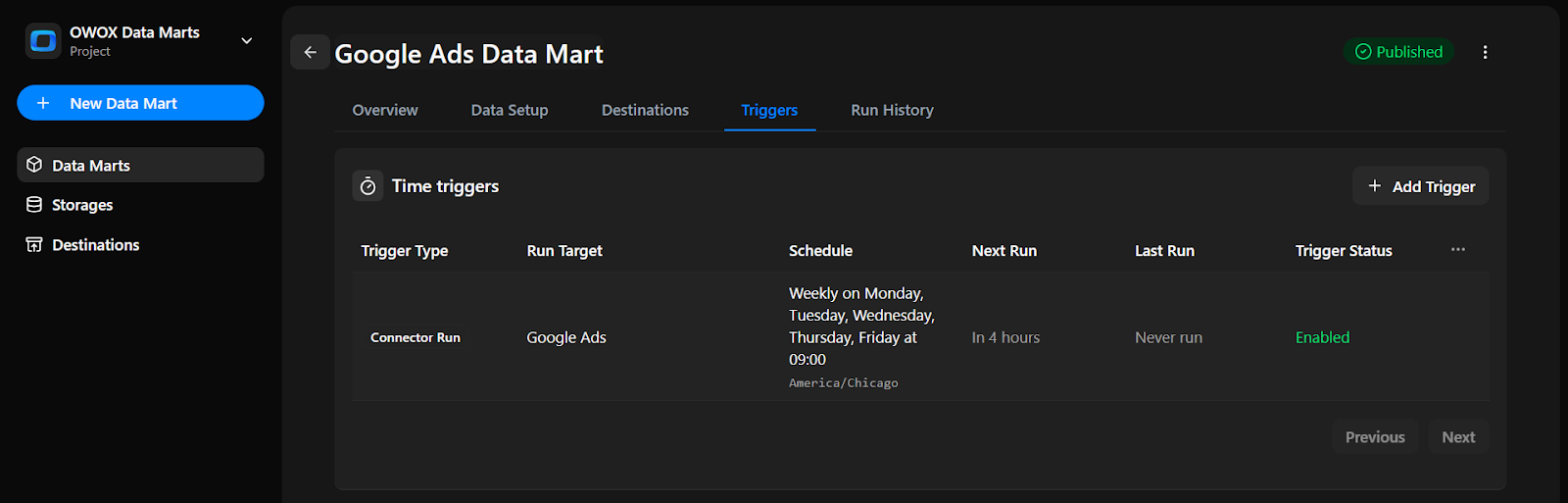Sort by Schedule column header
The width and height of the screenshot is (1568, 503).
(820, 251)
